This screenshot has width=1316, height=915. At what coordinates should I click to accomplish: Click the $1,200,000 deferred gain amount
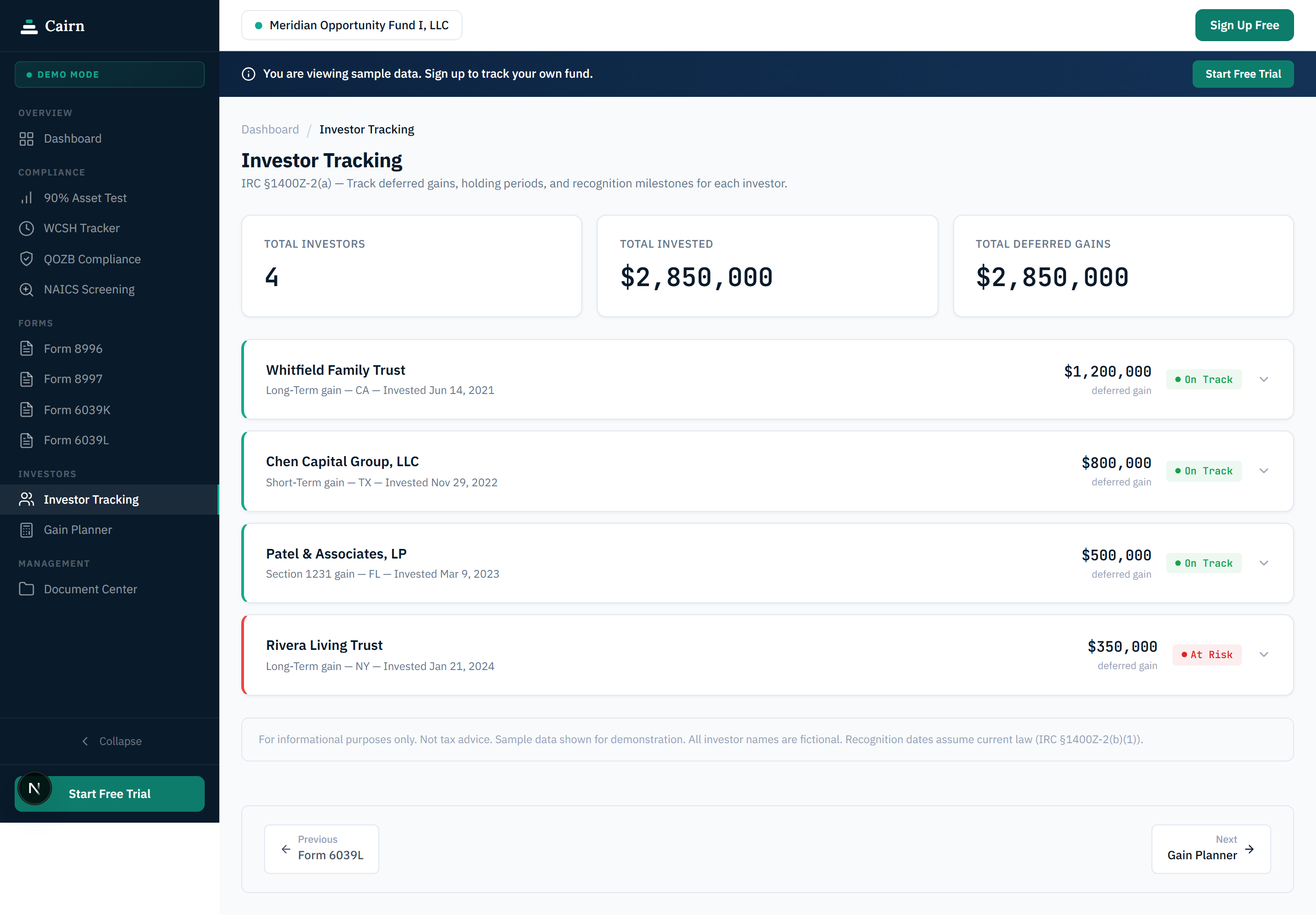(1107, 372)
